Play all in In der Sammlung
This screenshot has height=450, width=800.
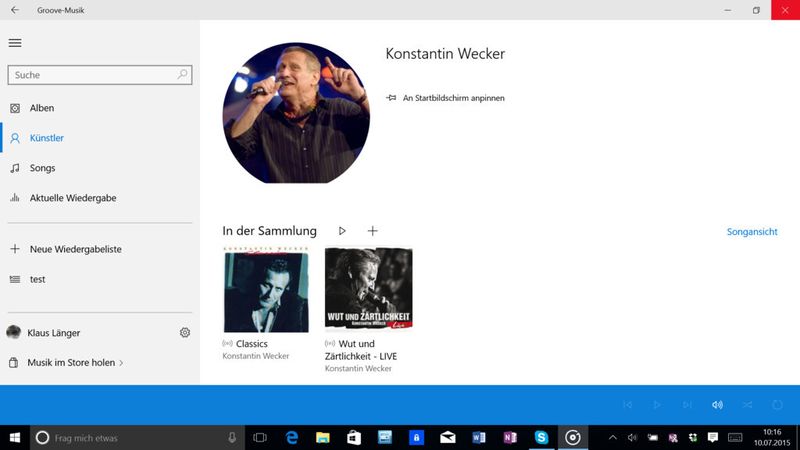pyautogui.click(x=342, y=231)
